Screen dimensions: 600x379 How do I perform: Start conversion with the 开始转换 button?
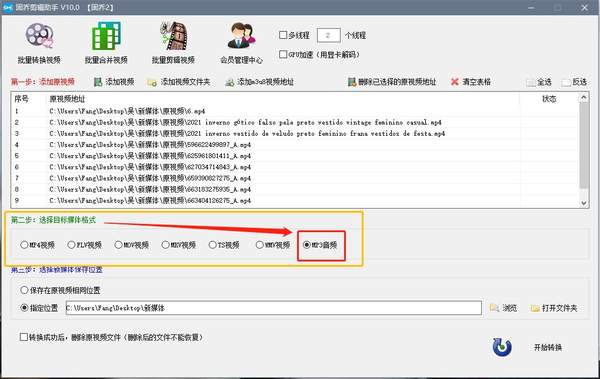pyautogui.click(x=548, y=347)
